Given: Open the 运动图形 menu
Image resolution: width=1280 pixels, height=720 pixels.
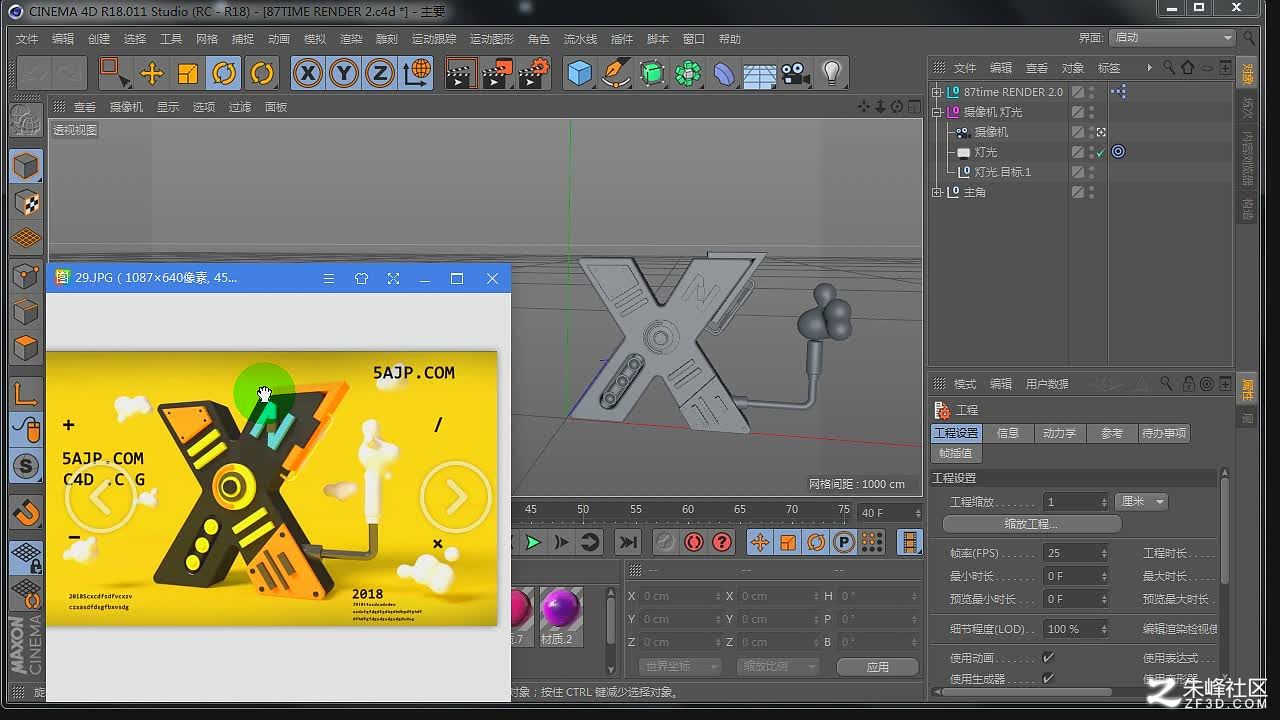Looking at the screenshot, I should tap(490, 39).
